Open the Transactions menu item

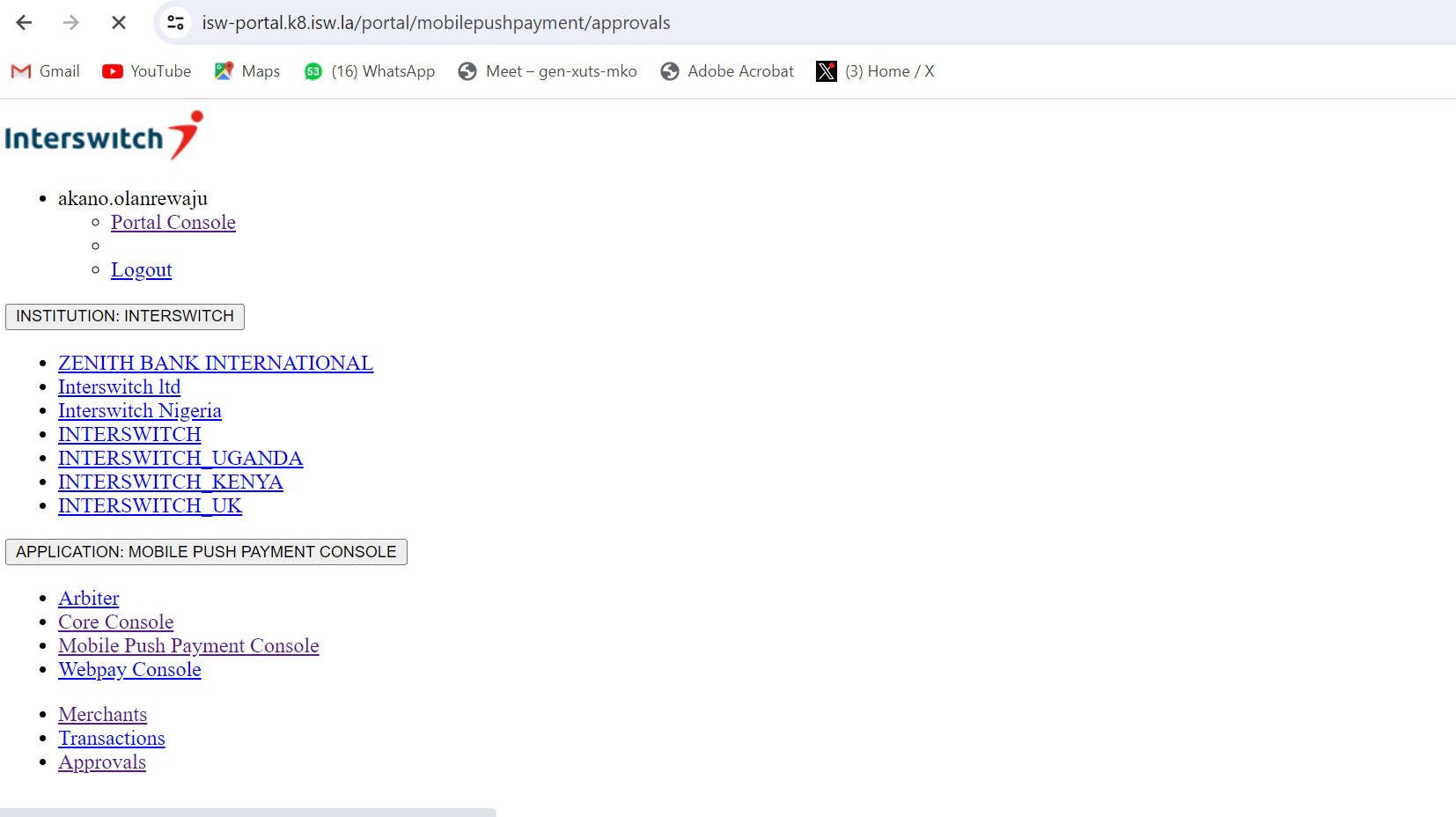(x=112, y=738)
